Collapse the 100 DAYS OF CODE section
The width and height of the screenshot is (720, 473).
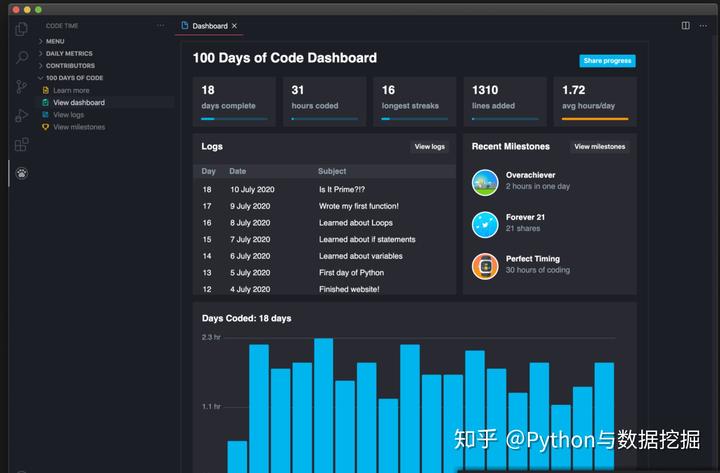74,77
